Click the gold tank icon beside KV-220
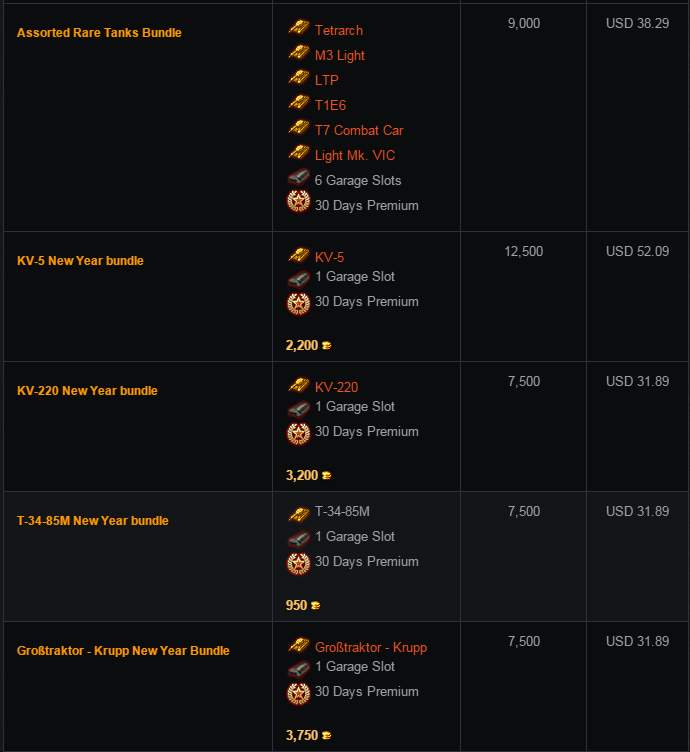 [299, 384]
